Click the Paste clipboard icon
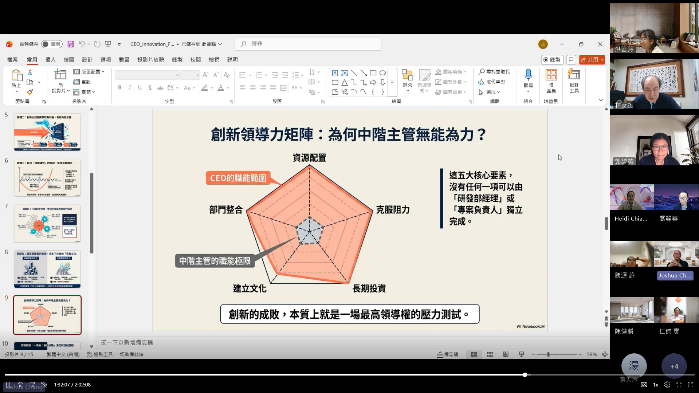Screen dimensions: 699x393 [x=16, y=76]
